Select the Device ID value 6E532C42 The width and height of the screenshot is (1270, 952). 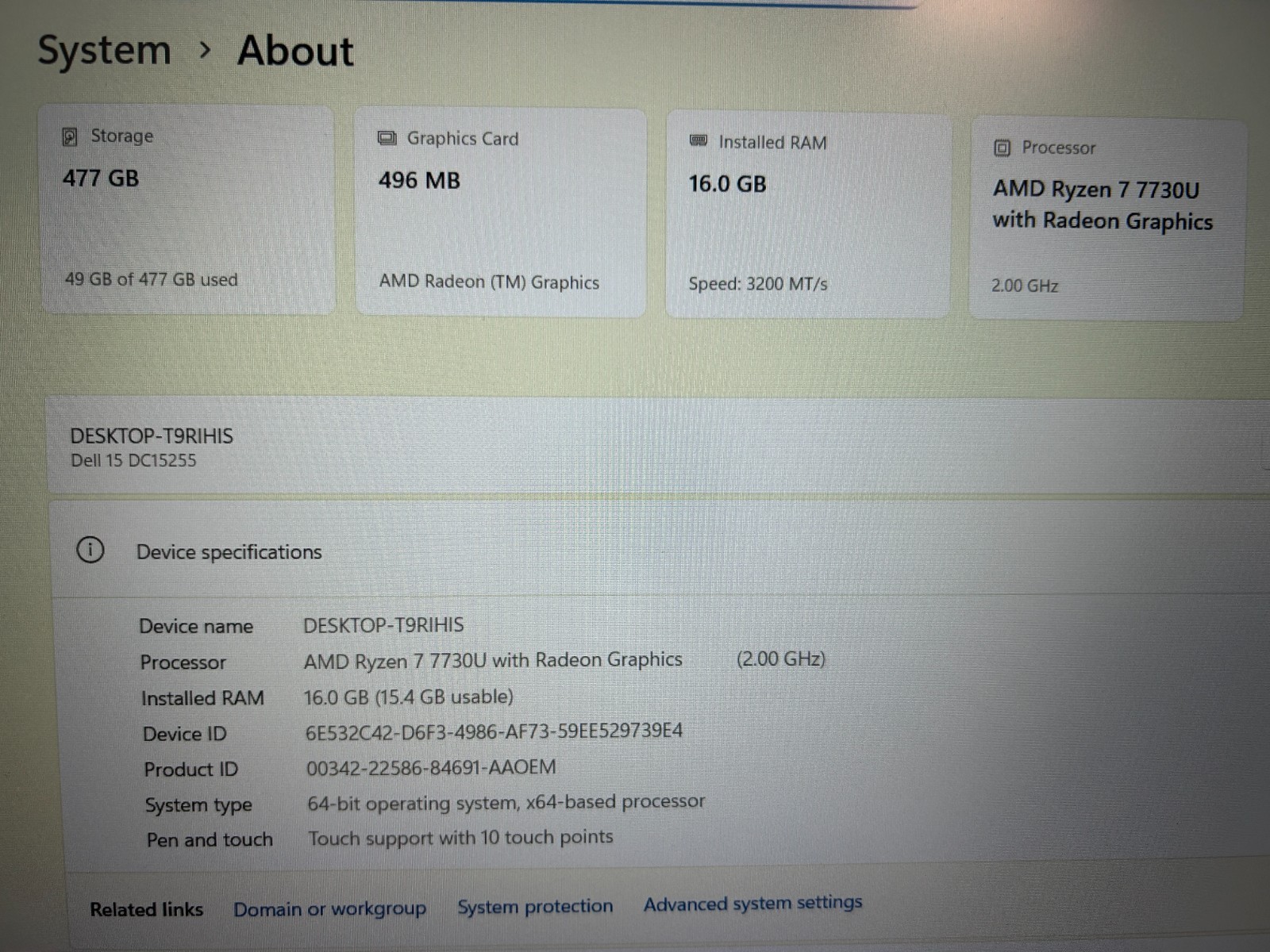click(x=494, y=731)
